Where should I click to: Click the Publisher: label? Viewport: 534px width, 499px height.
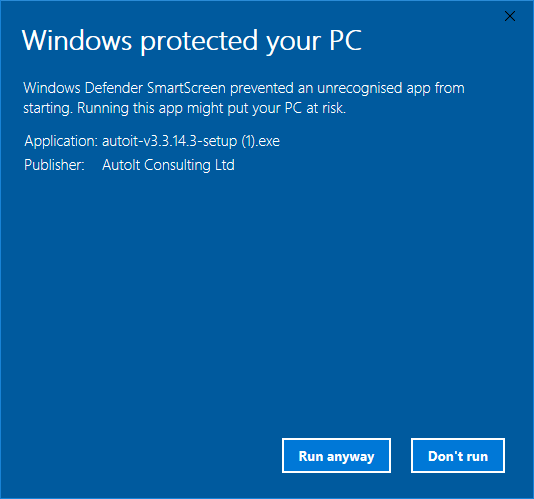pos(54,165)
